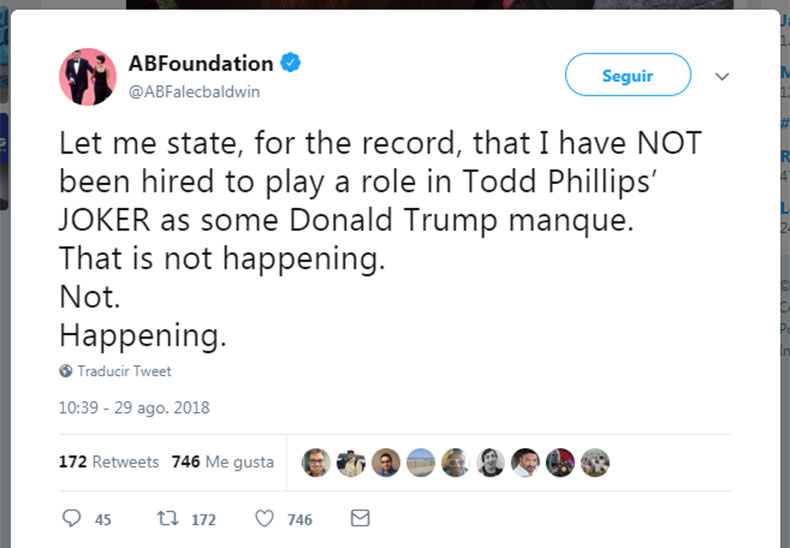Reply to the tweet via speech bubble icon

(x=72, y=519)
